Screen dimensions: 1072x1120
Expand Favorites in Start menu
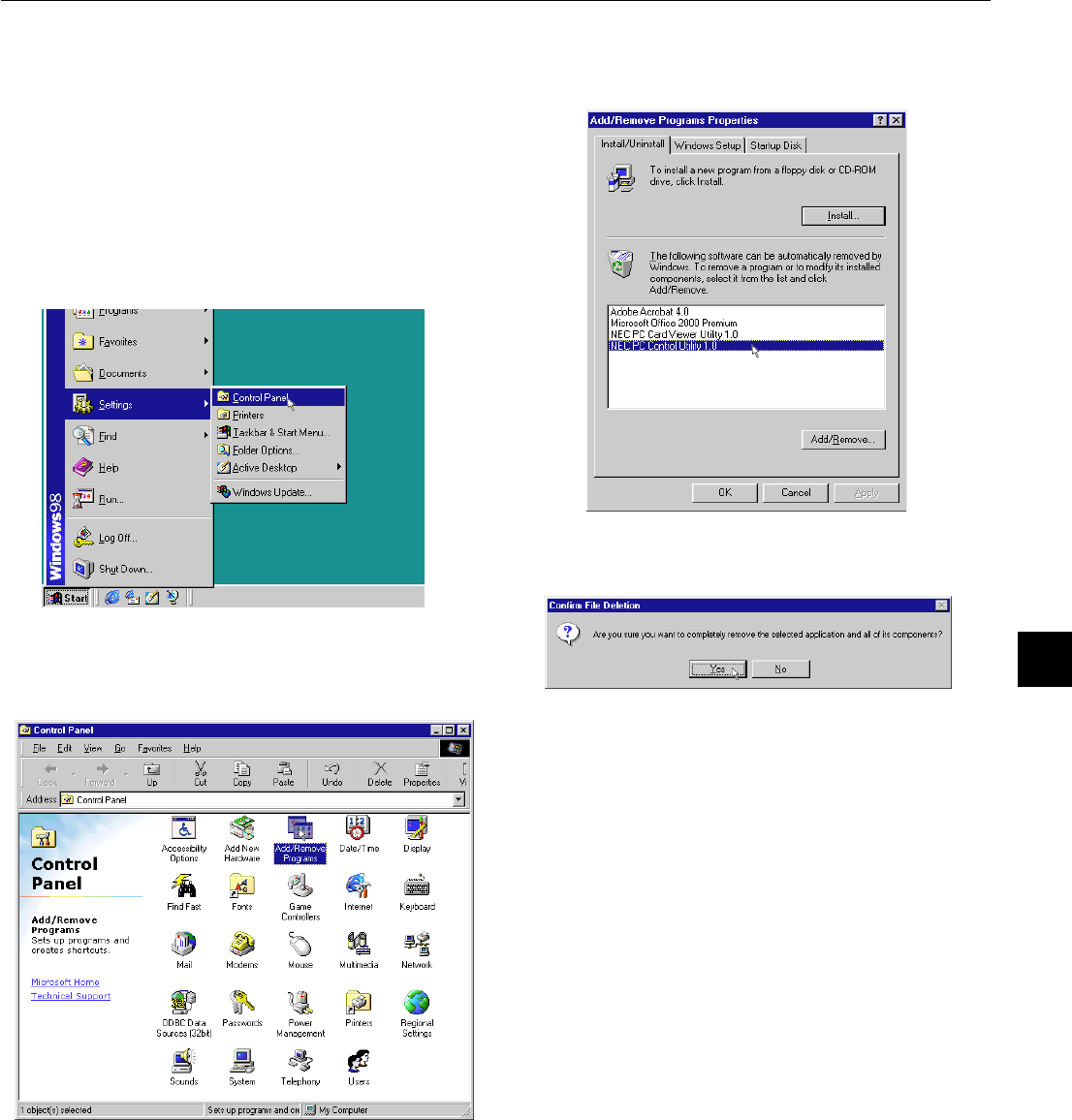pyautogui.click(x=141, y=341)
